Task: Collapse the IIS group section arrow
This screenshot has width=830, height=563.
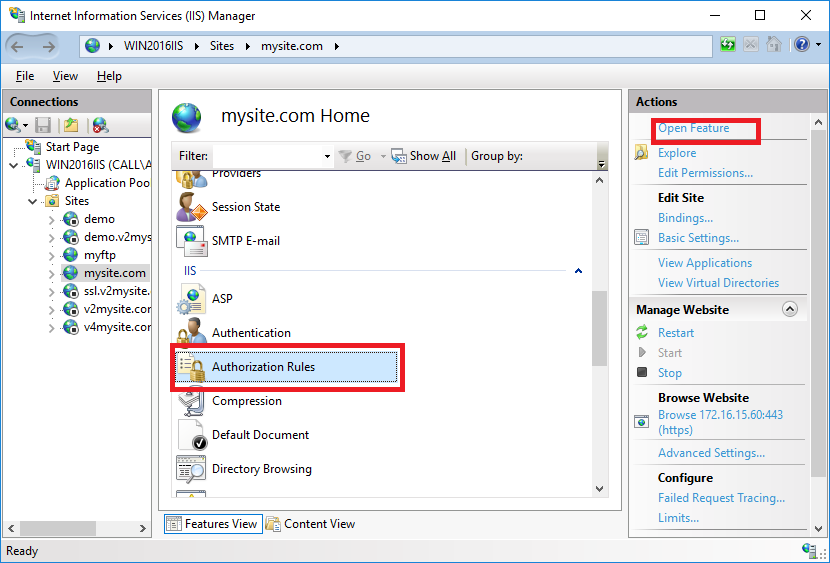Action: [x=579, y=271]
